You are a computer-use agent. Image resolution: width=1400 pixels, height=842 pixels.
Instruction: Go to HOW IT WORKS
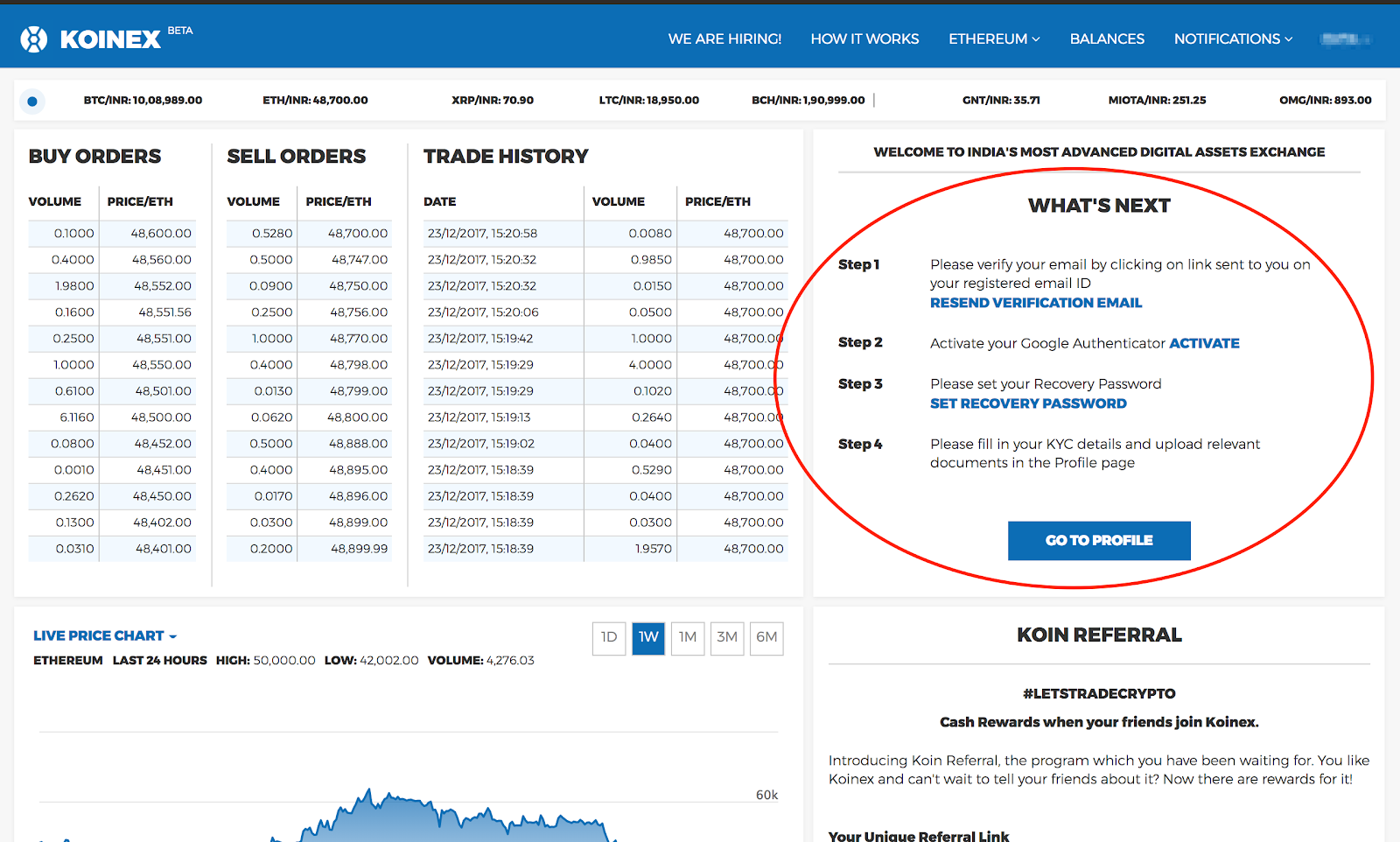point(864,39)
